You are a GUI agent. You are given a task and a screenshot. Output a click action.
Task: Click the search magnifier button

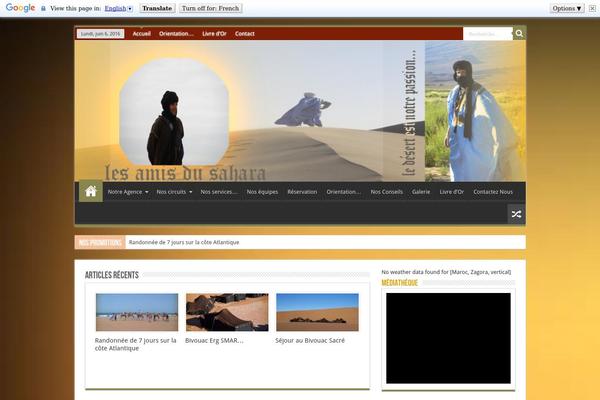pos(519,33)
